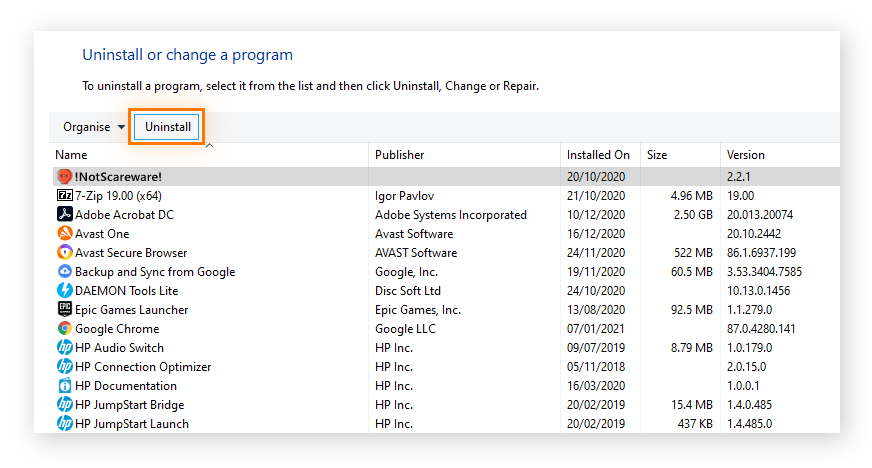The image size is (872, 468).
Task: Click the HP JumpStart Launch icon
Action: tap(65, 424)
